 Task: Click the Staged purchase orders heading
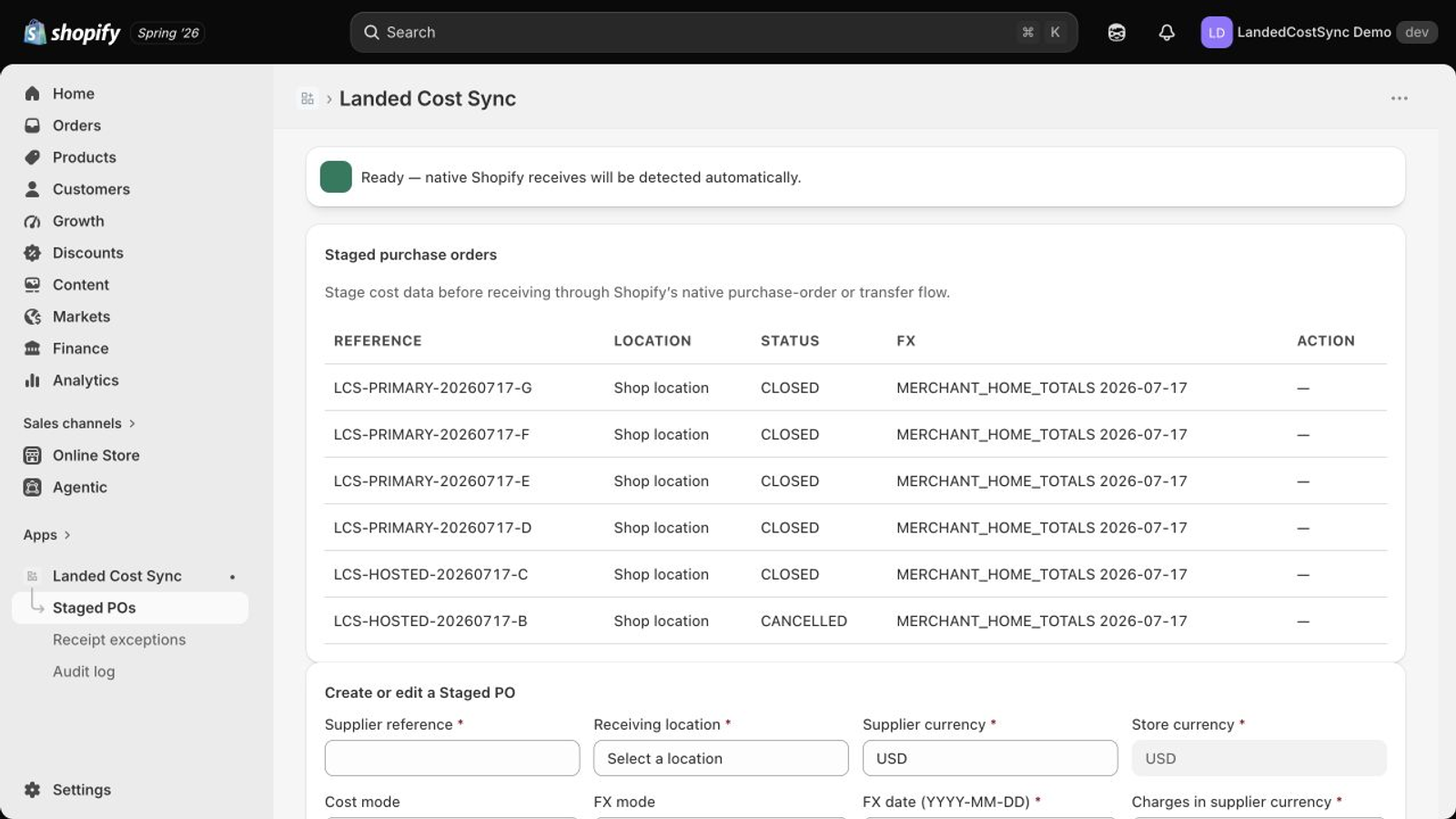pyautogui.click(x=410, y=255)
